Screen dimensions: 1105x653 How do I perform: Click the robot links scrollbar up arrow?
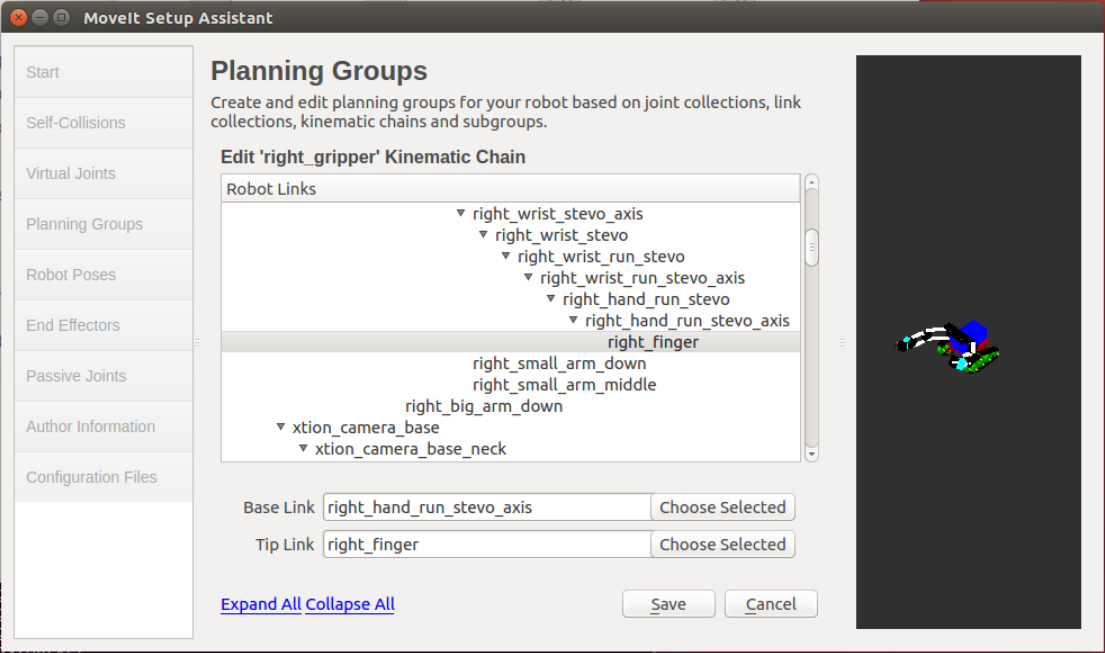812,182
